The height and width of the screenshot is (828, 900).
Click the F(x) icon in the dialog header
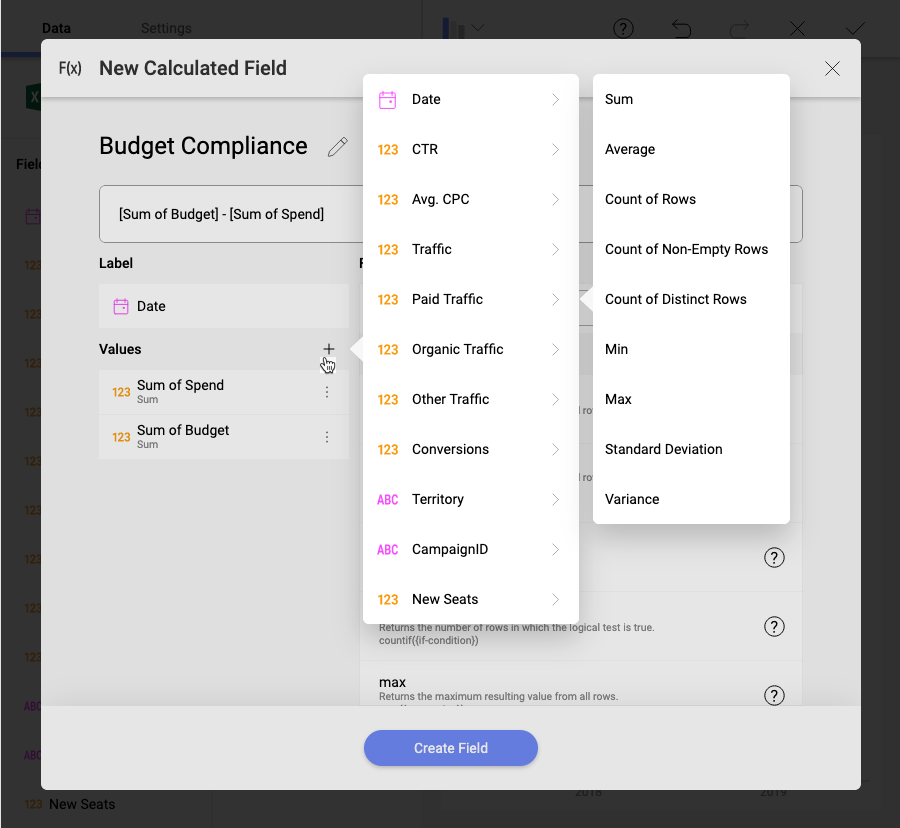click(x=69, y=68)
